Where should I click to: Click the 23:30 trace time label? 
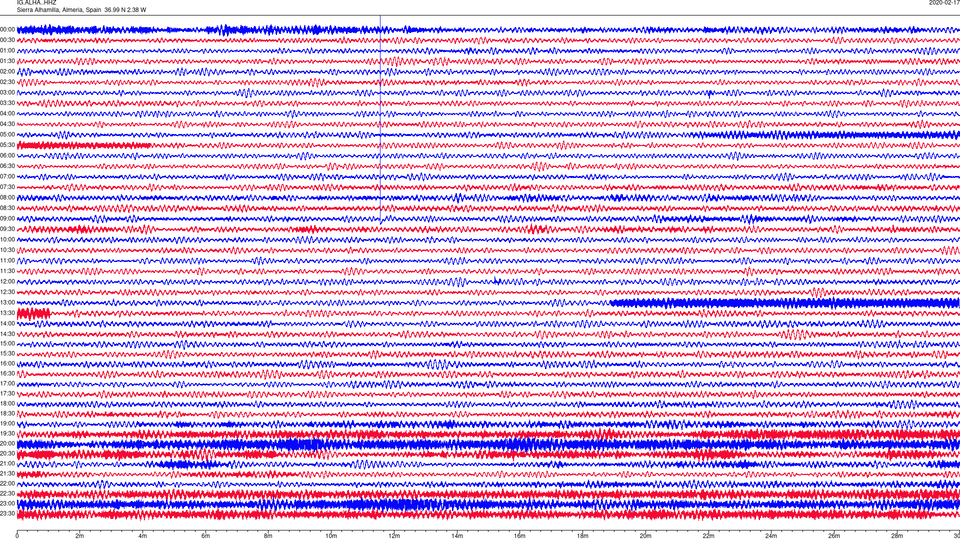point(7,514)
